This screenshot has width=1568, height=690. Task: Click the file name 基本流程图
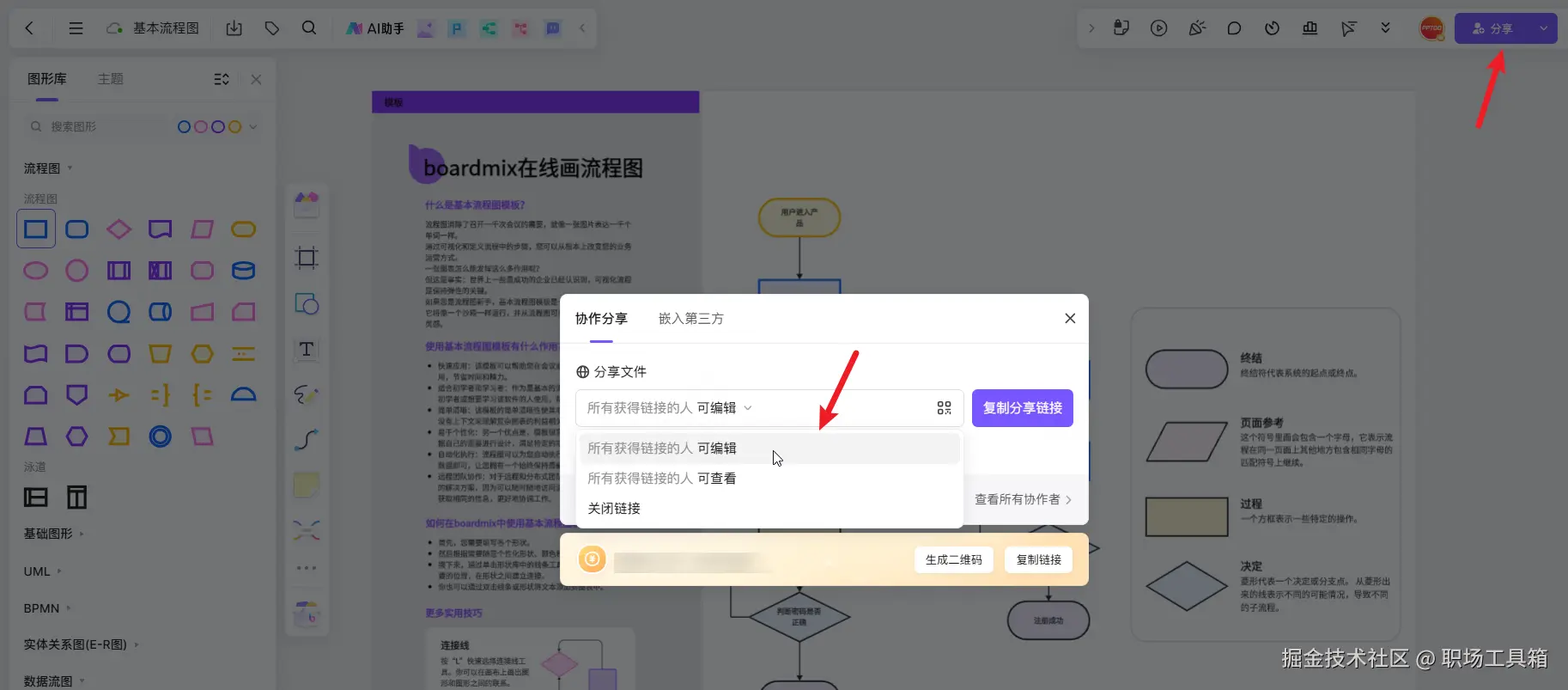tap(166, 28)
